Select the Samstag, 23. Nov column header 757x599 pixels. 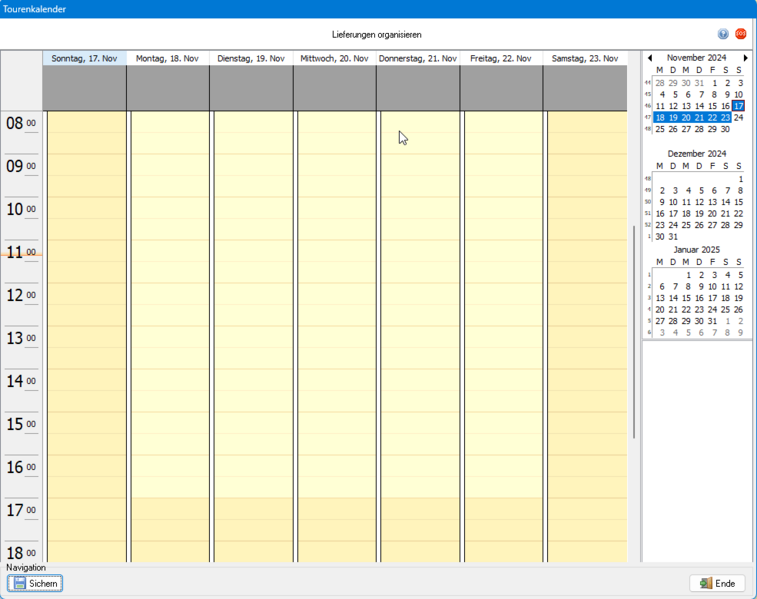tap(585, 58)
